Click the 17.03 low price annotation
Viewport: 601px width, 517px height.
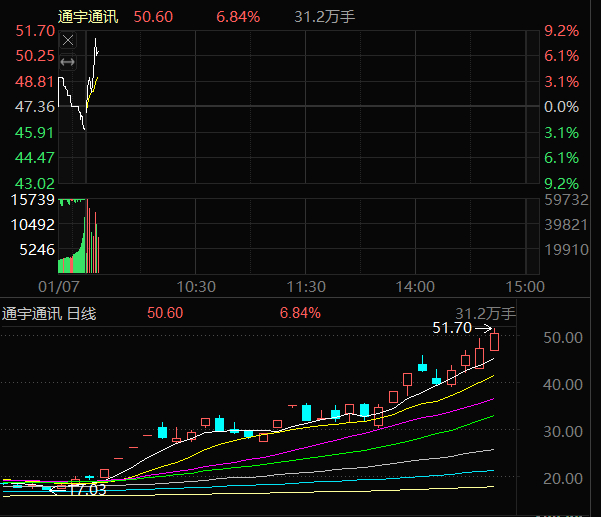(87, 490)
